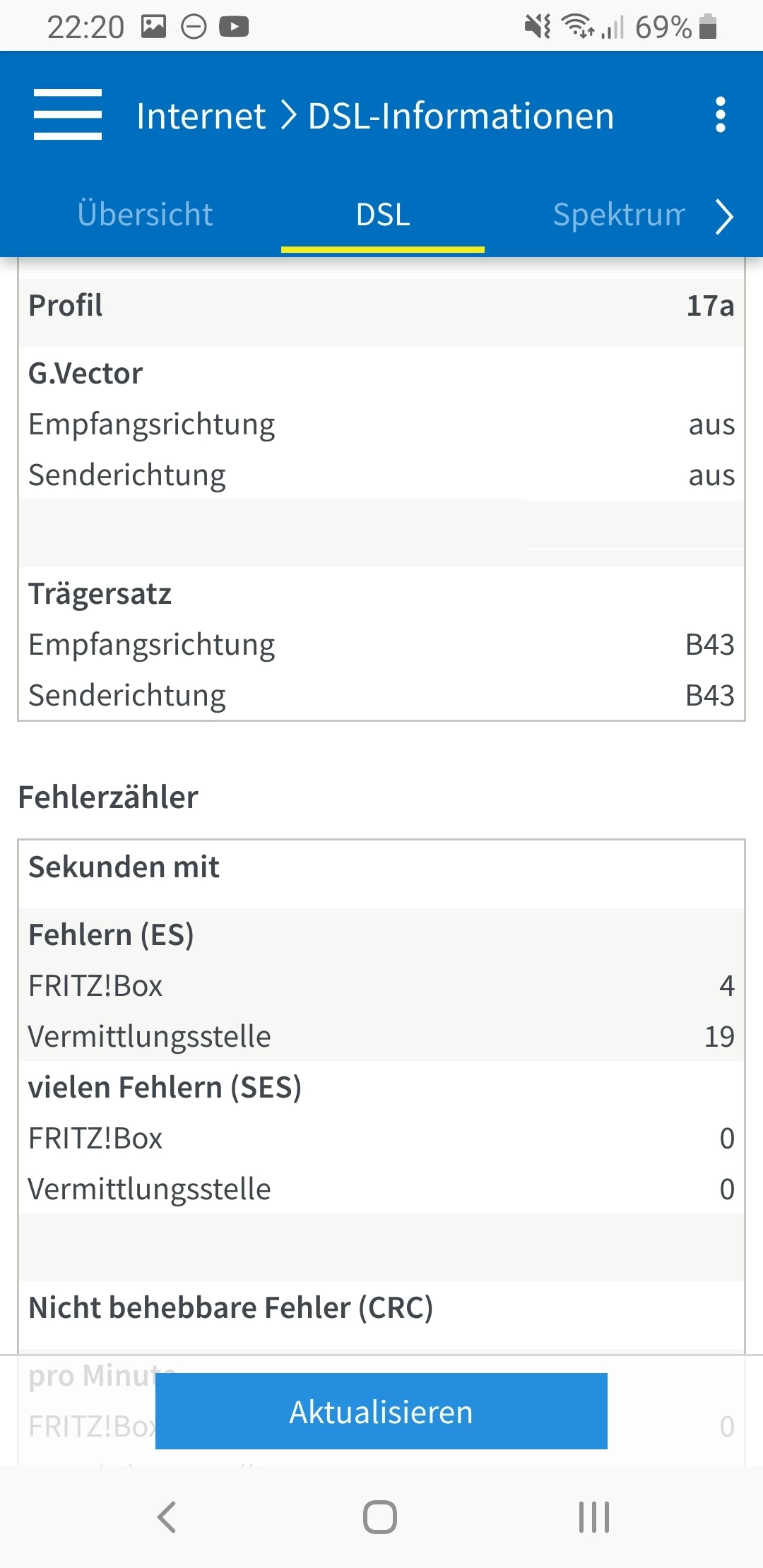Image resolution: width=763 pixels, height=1568 pixels.
Task: Tap the Profil 17a row
Action: click(x=381, y=306)
